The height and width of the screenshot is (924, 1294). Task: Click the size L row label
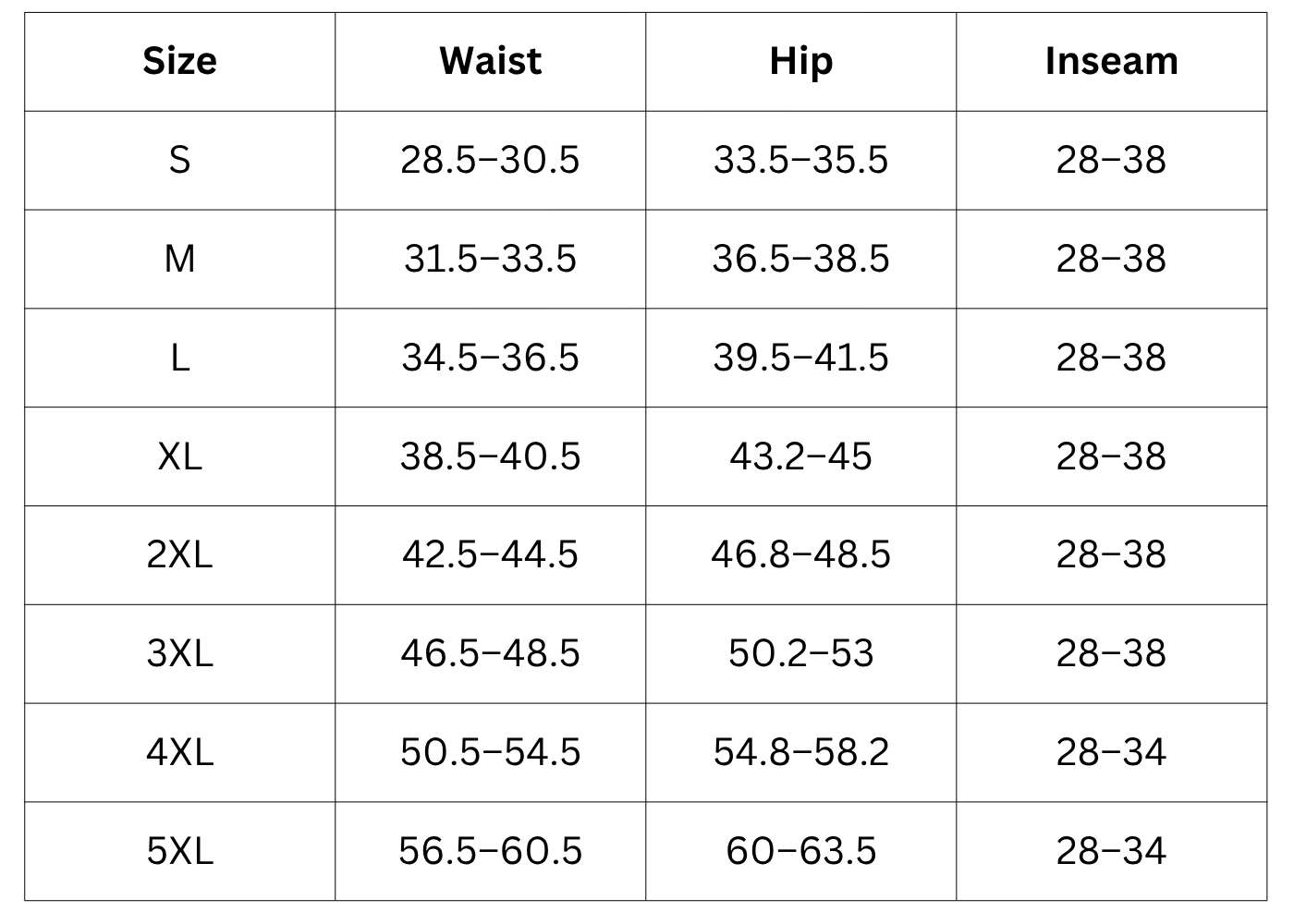[179, 358]
